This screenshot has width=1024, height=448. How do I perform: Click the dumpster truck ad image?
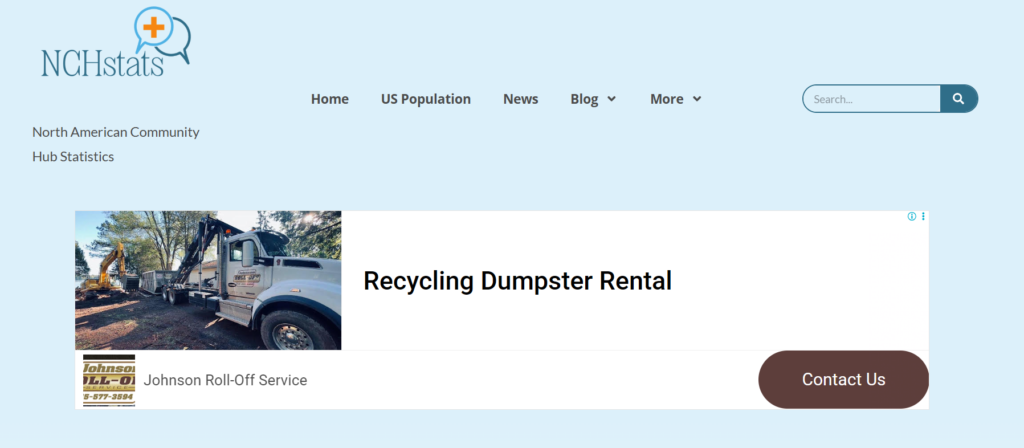[208, 280]
